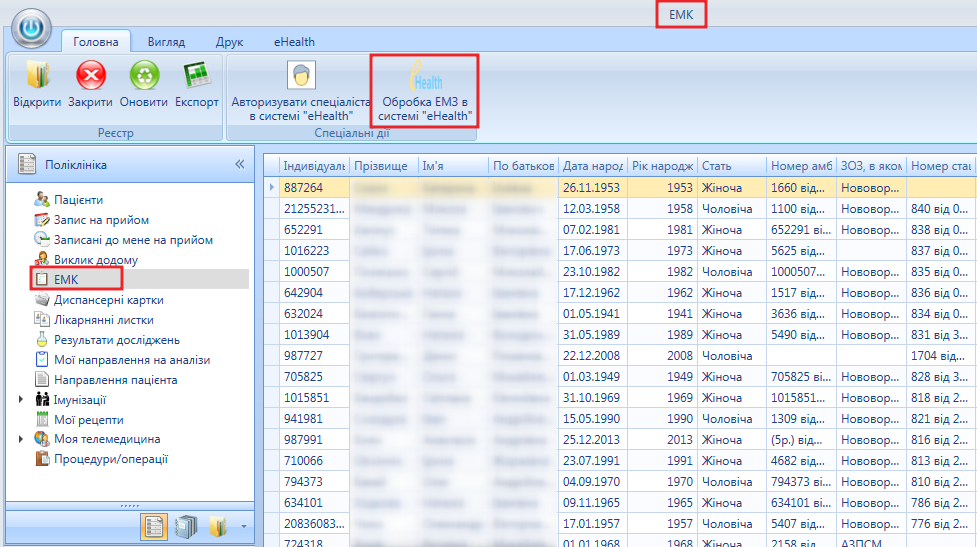
Task: Open Лікарнянні листки item
Action: tap(103, 320)
